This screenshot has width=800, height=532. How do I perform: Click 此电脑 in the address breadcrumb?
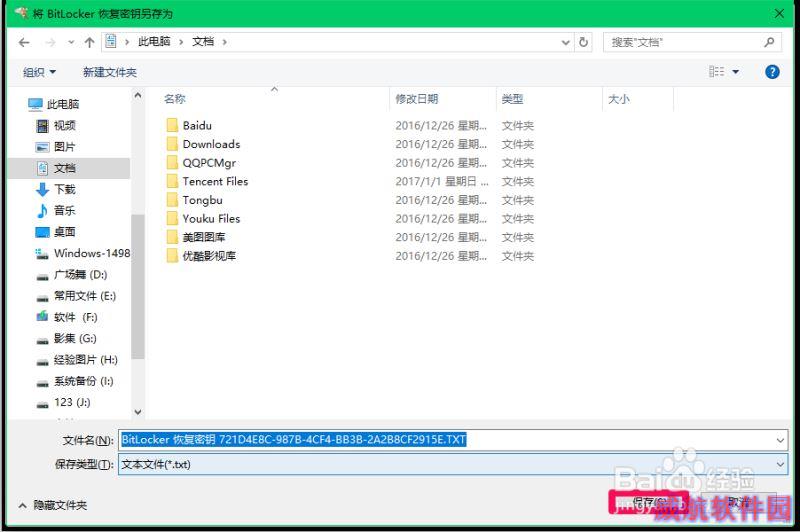click(154, 42)
